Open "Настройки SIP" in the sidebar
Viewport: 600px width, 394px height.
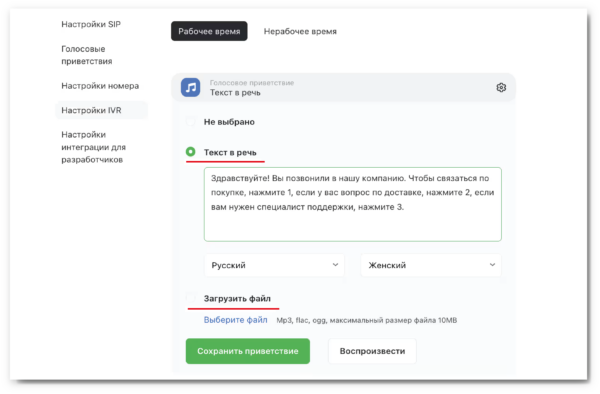[x=91, y=24]
